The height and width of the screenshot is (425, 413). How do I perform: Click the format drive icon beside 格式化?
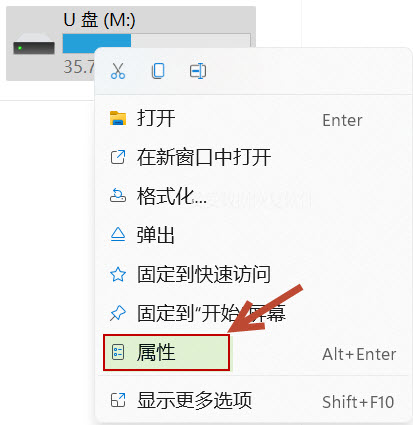(x=118, y=196)
